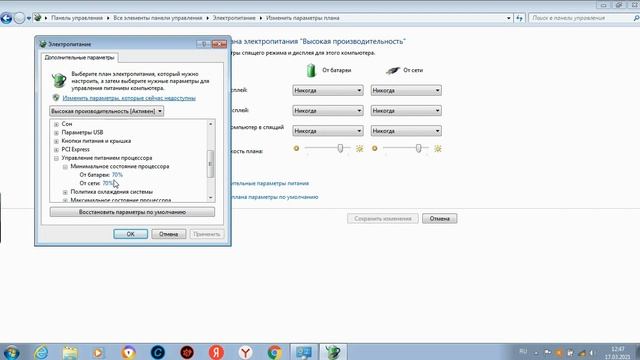Image resolution: width=640 pixels, height=360 pixels.
Task: Click the settings tree scrollbar thumb
Action: (211, 164)
